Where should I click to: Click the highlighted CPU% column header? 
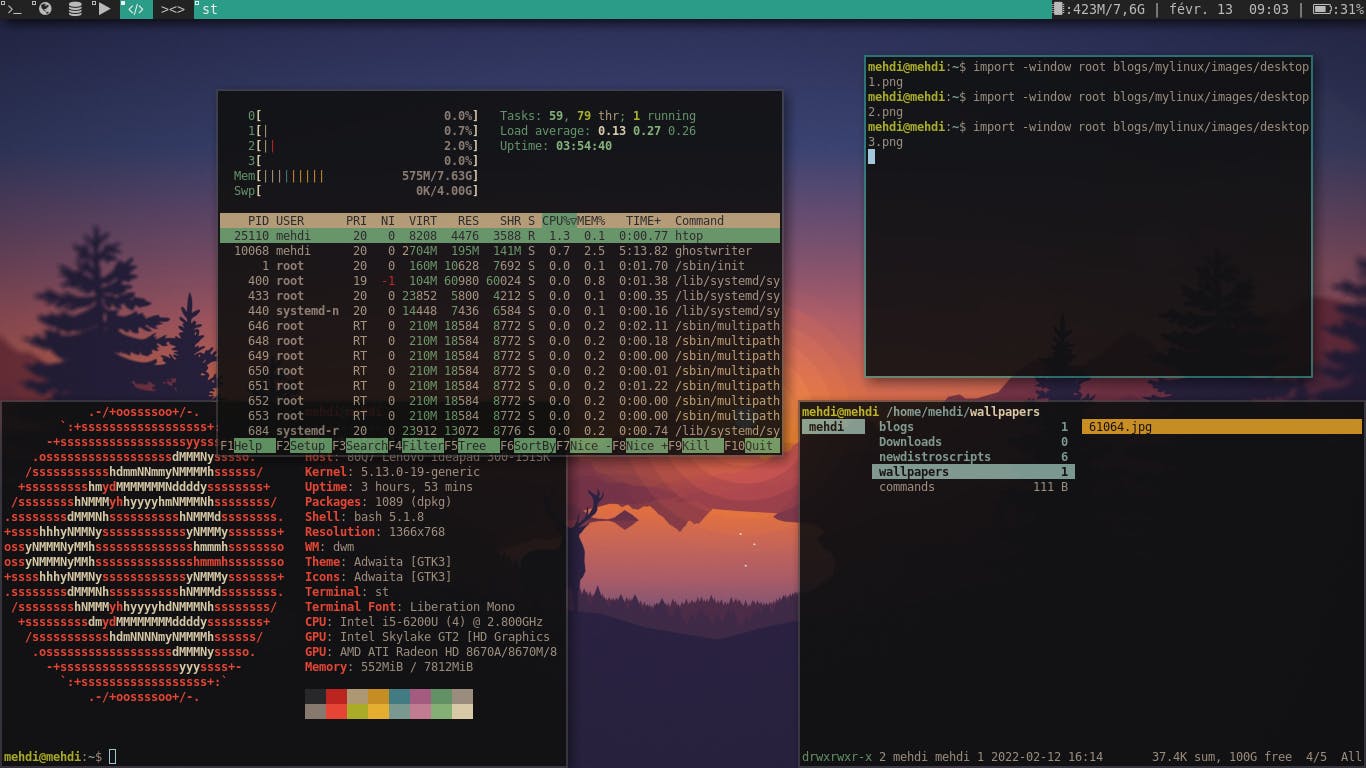(558, 221)
